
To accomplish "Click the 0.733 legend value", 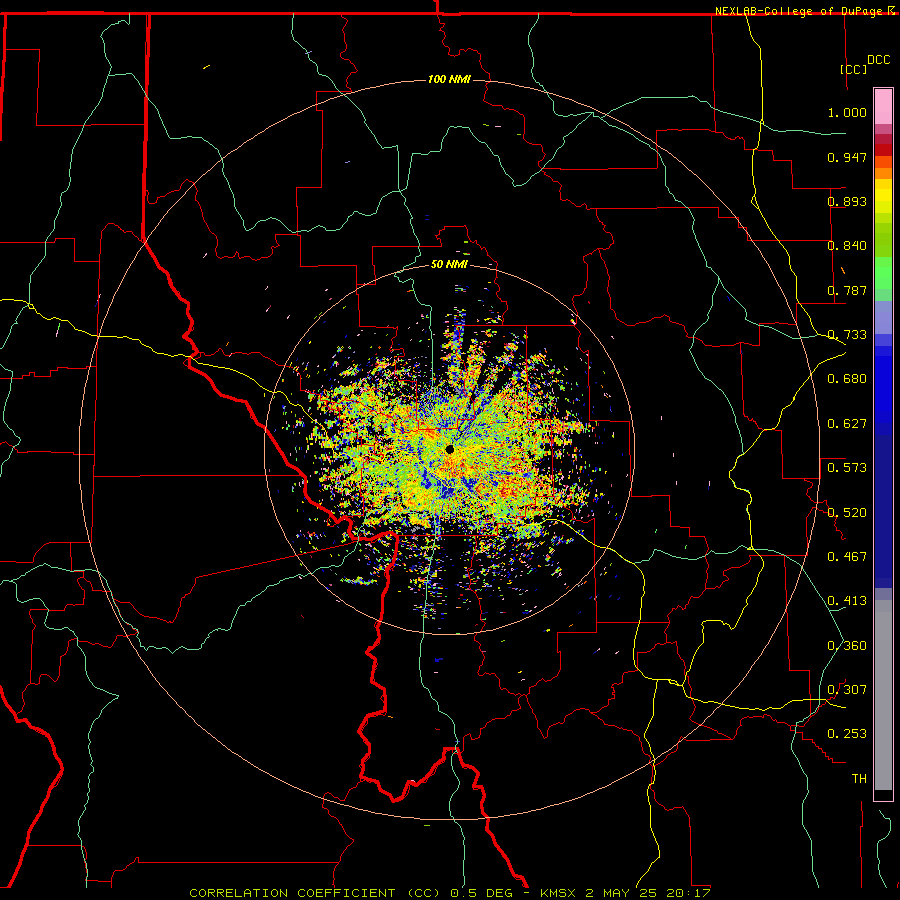I will pyautogui.click(x=847, y=335).
